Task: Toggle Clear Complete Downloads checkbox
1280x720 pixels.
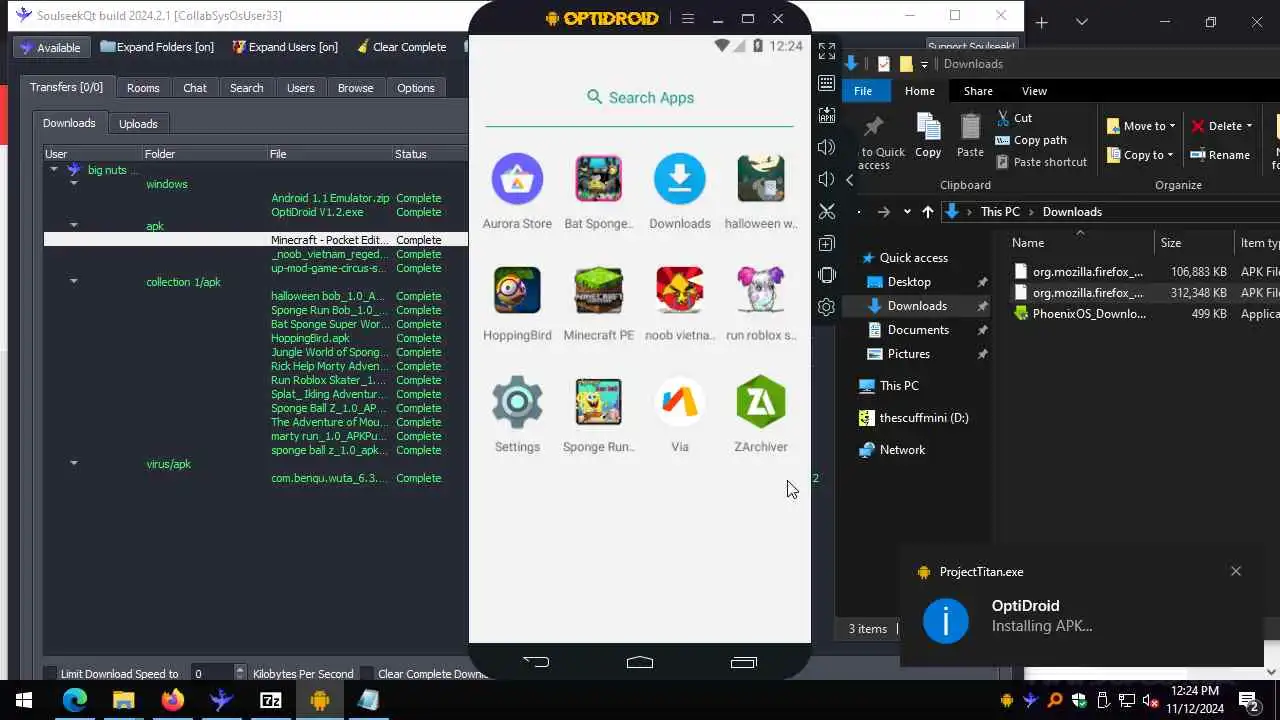Action: coord(367,674)
